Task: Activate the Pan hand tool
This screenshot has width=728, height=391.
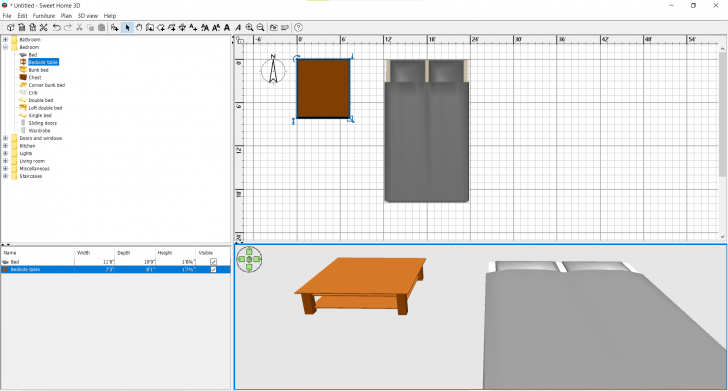Action: tap(138, 28)
